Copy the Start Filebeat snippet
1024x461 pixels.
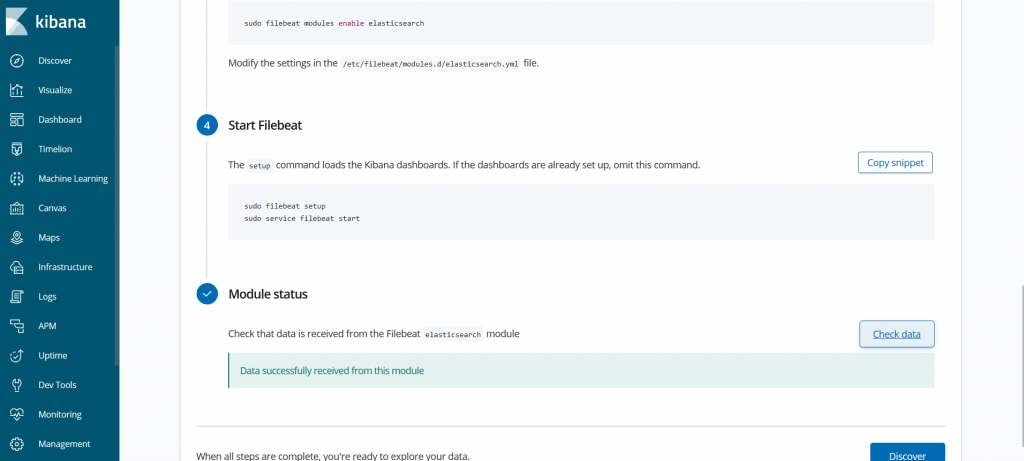pos(895,163)
